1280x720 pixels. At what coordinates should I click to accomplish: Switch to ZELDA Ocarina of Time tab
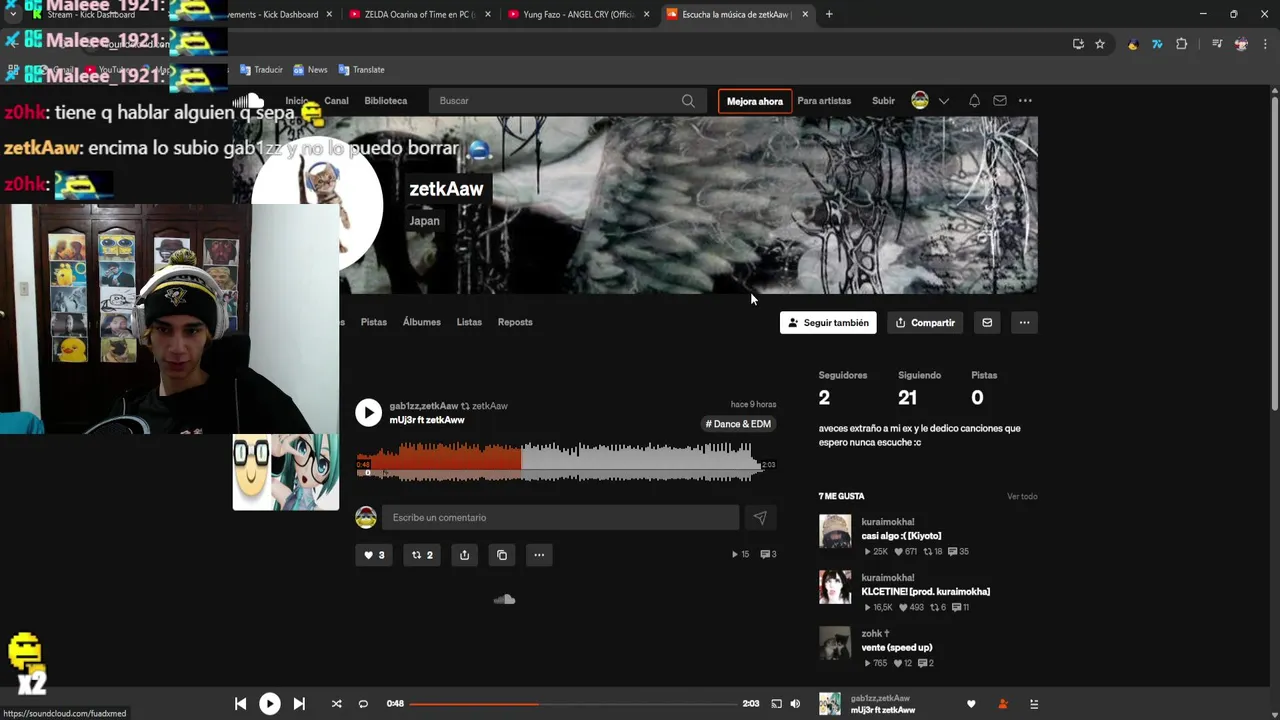click(418, 14)
